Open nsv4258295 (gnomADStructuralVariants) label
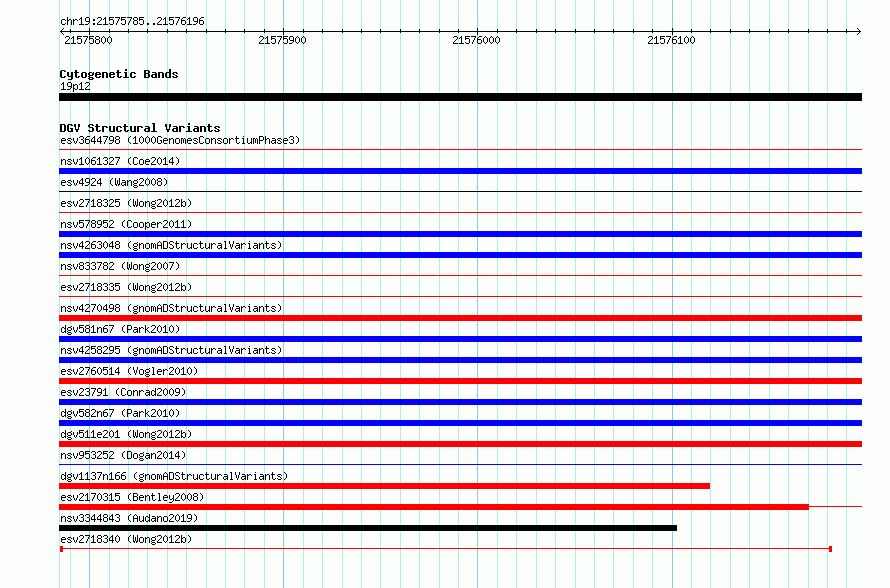The image size is (890, 588). [171, 350]
